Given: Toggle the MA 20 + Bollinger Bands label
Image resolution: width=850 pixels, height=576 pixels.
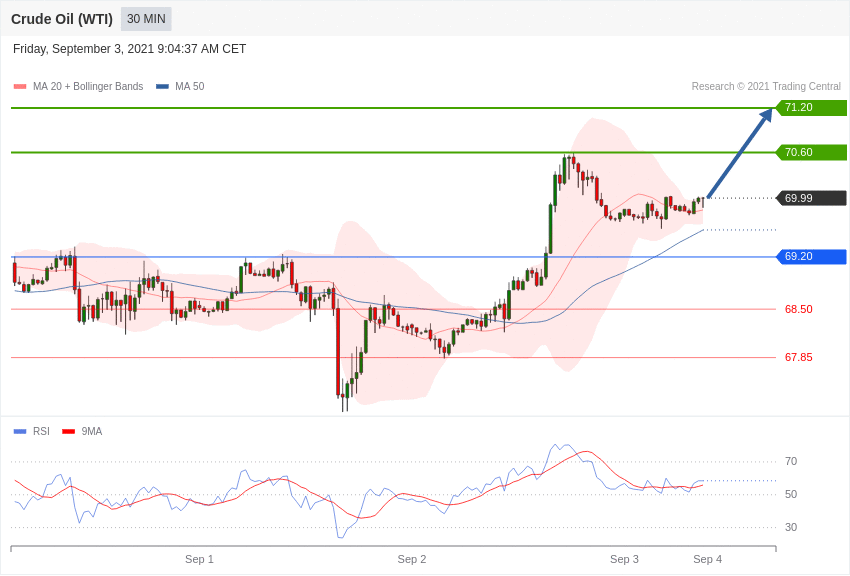Looking at the screenshot, I should [88, 87].
